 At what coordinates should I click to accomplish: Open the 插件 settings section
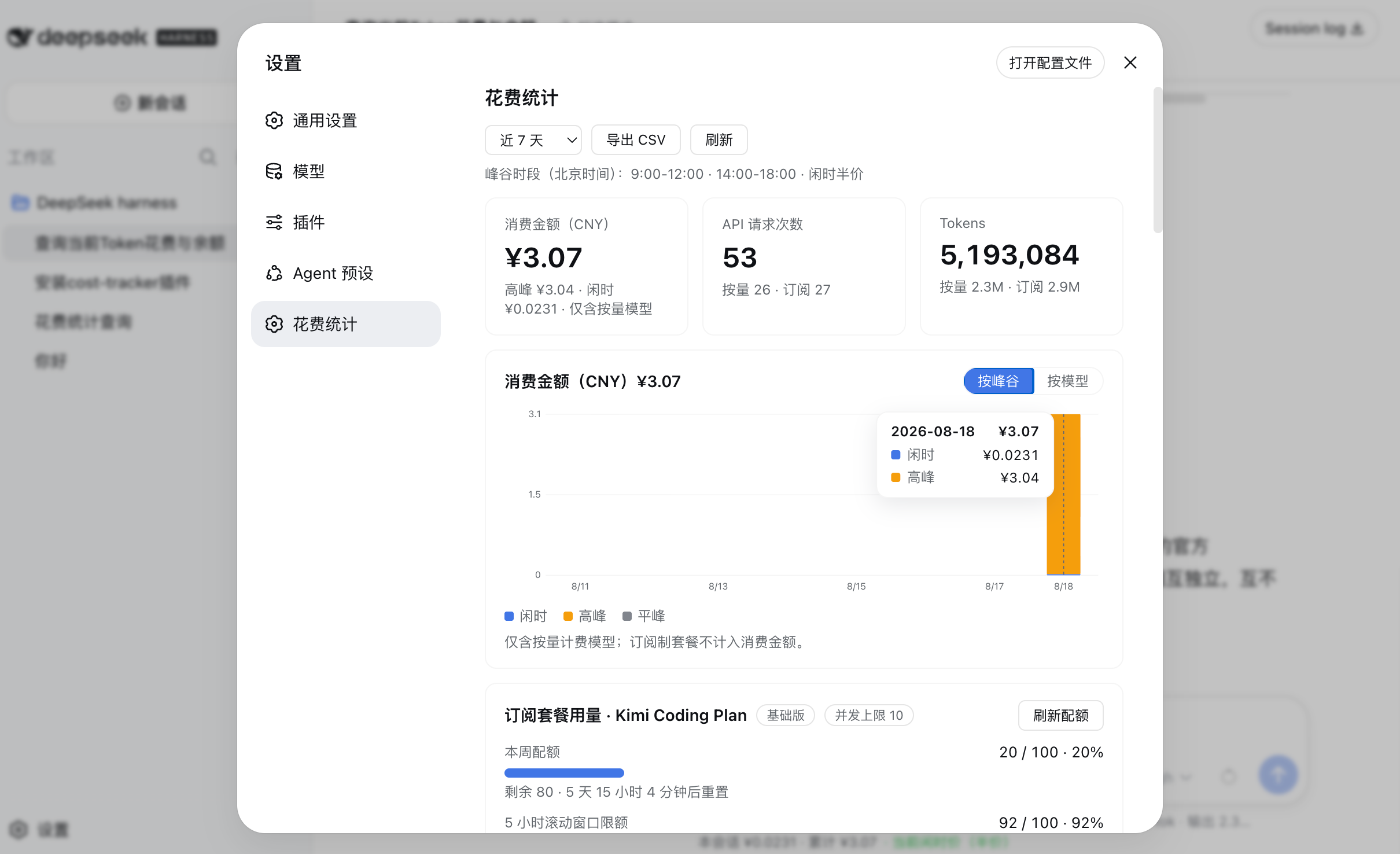click(345, 222)
